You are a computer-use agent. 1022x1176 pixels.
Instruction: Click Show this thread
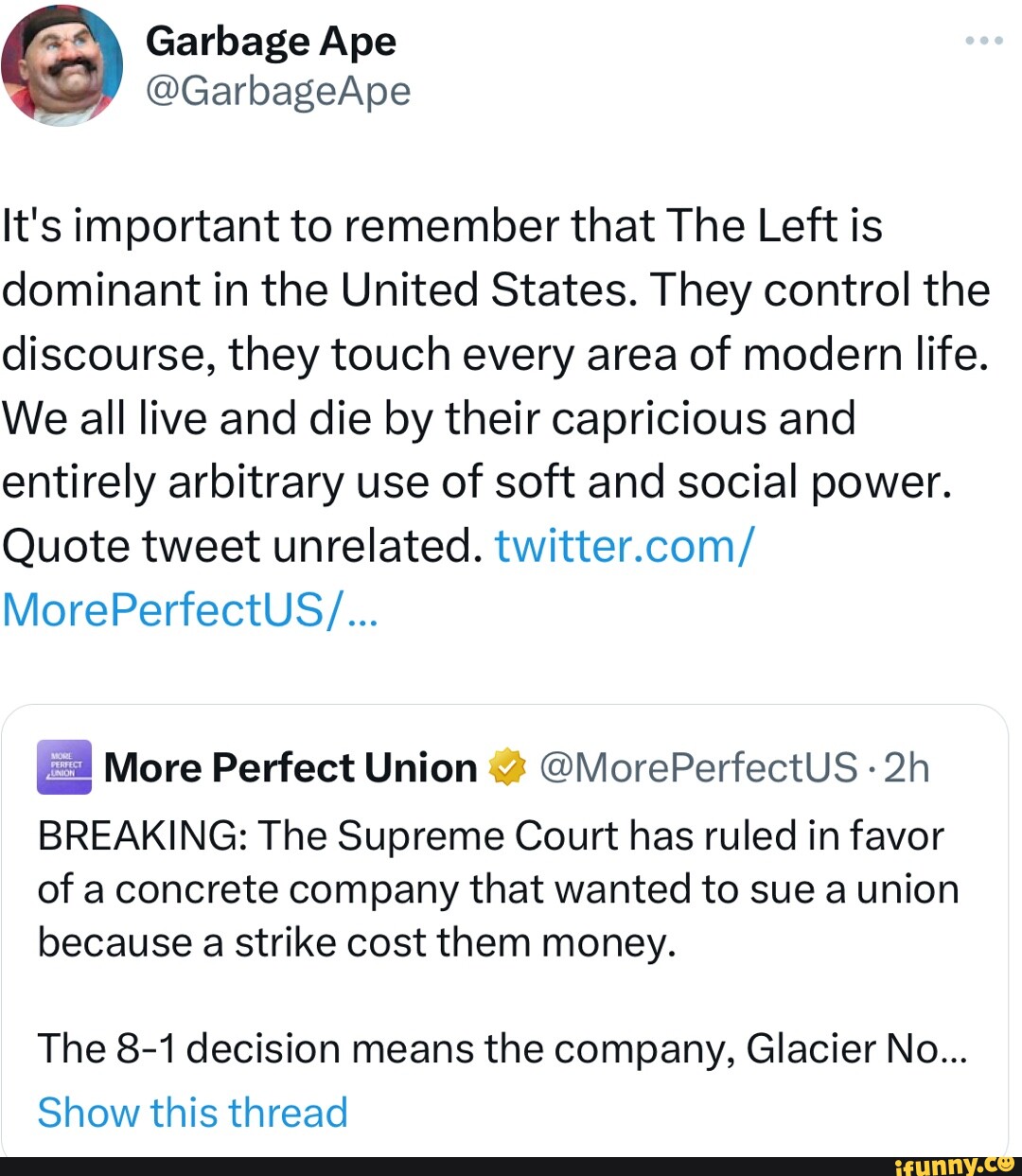click(x=192, y=1113)
